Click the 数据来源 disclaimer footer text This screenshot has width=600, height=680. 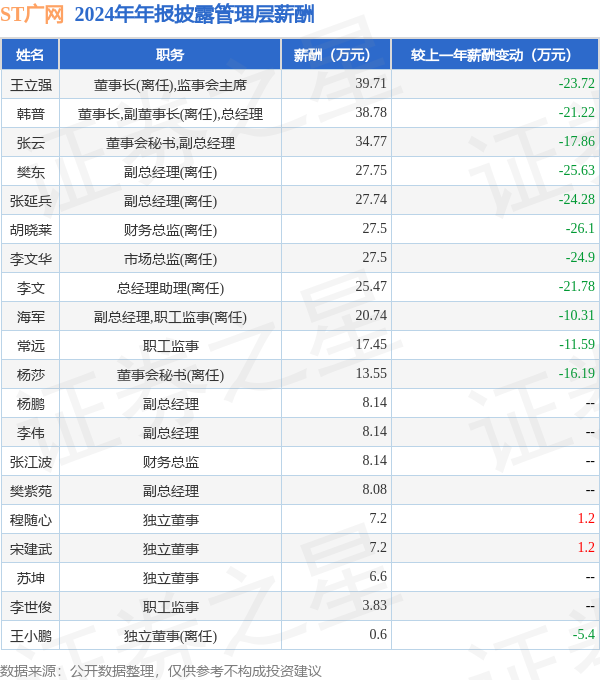(161, 671)
